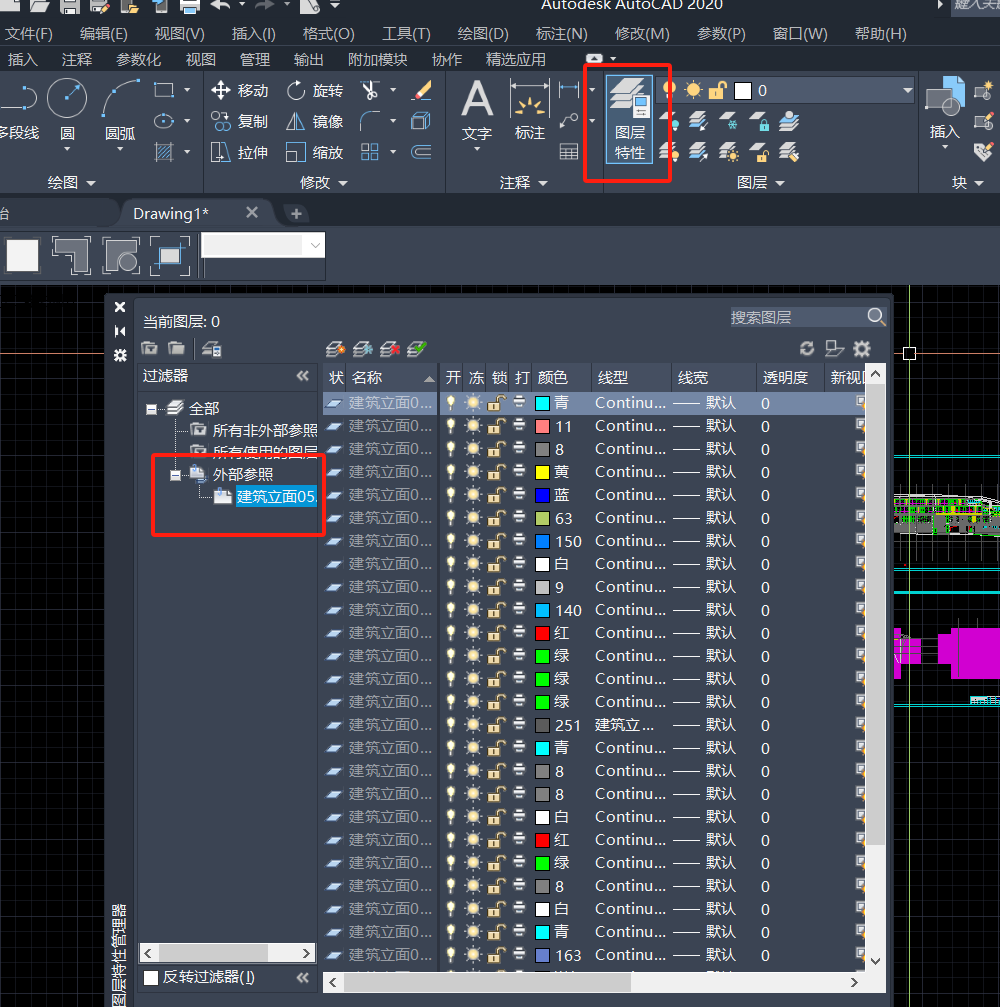
Task: Toggle lock on the layer with color 11
Action: (x=496, y=426)
